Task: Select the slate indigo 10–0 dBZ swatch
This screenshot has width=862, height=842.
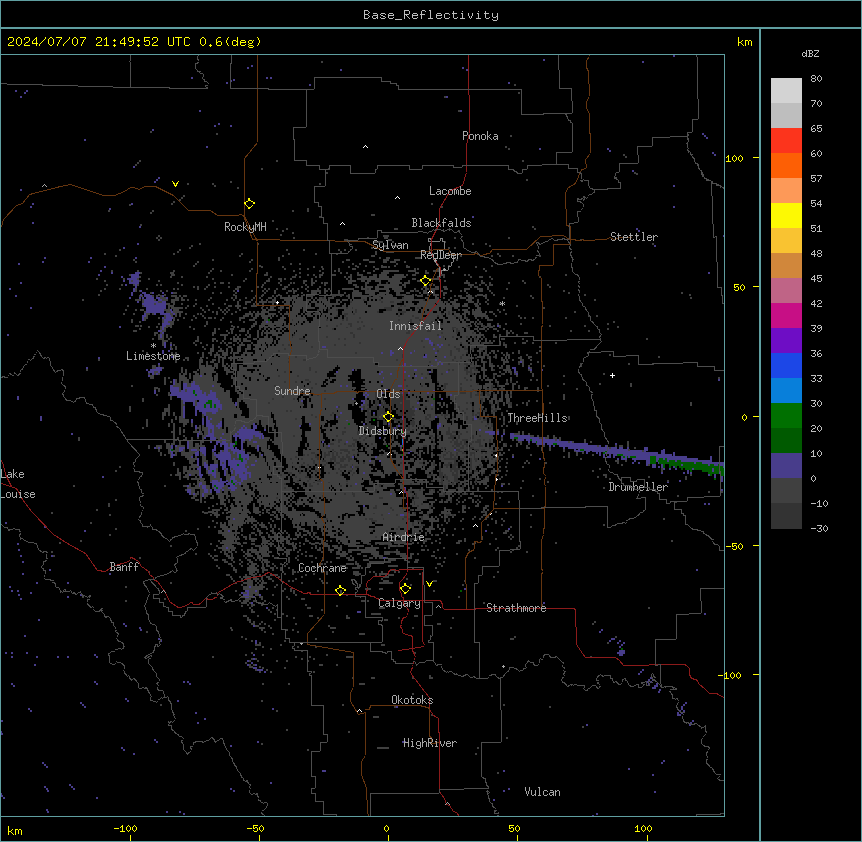Action: [786, 466]
